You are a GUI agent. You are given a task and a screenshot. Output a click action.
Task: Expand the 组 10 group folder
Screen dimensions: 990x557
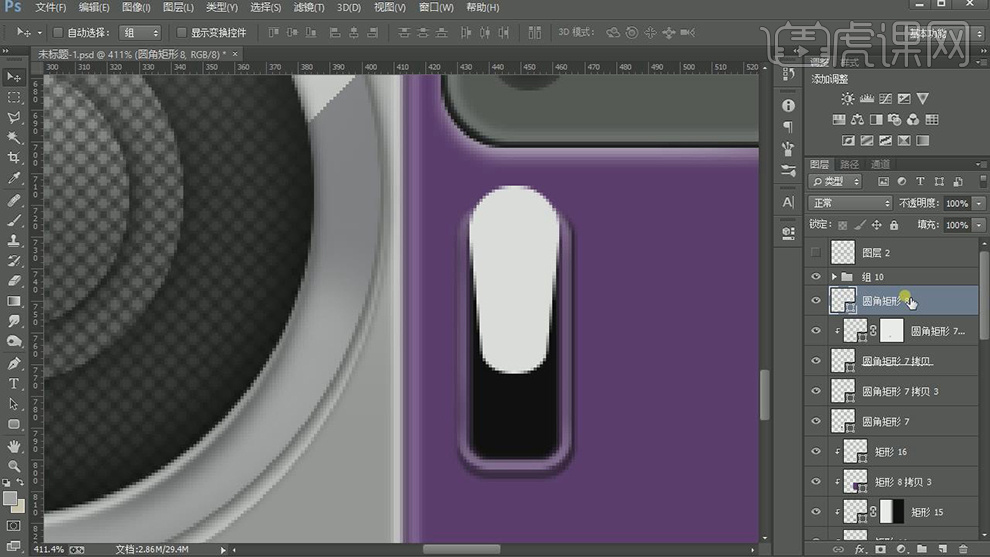(x=834, y=277)
